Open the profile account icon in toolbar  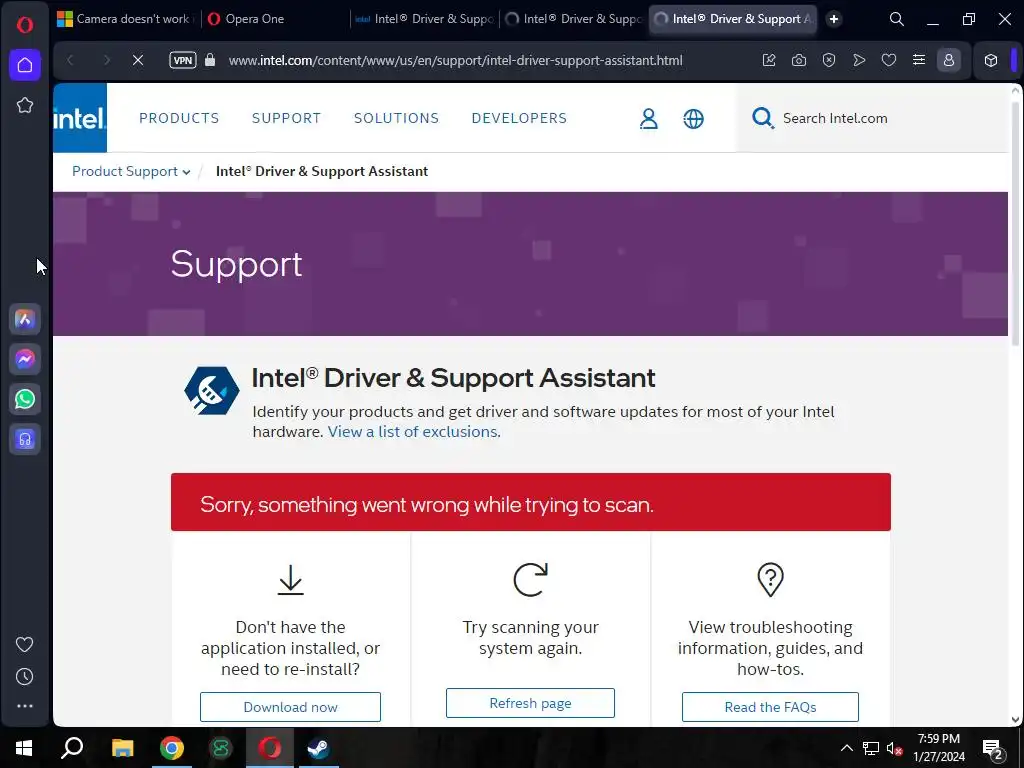click(949, 61)
